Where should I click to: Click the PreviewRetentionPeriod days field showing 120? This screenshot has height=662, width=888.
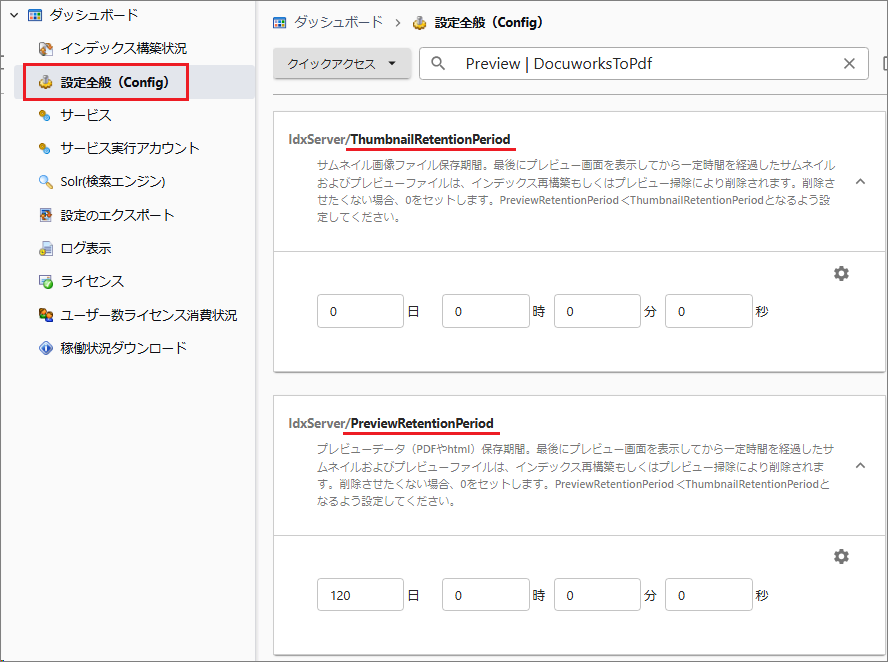point(360,595)
